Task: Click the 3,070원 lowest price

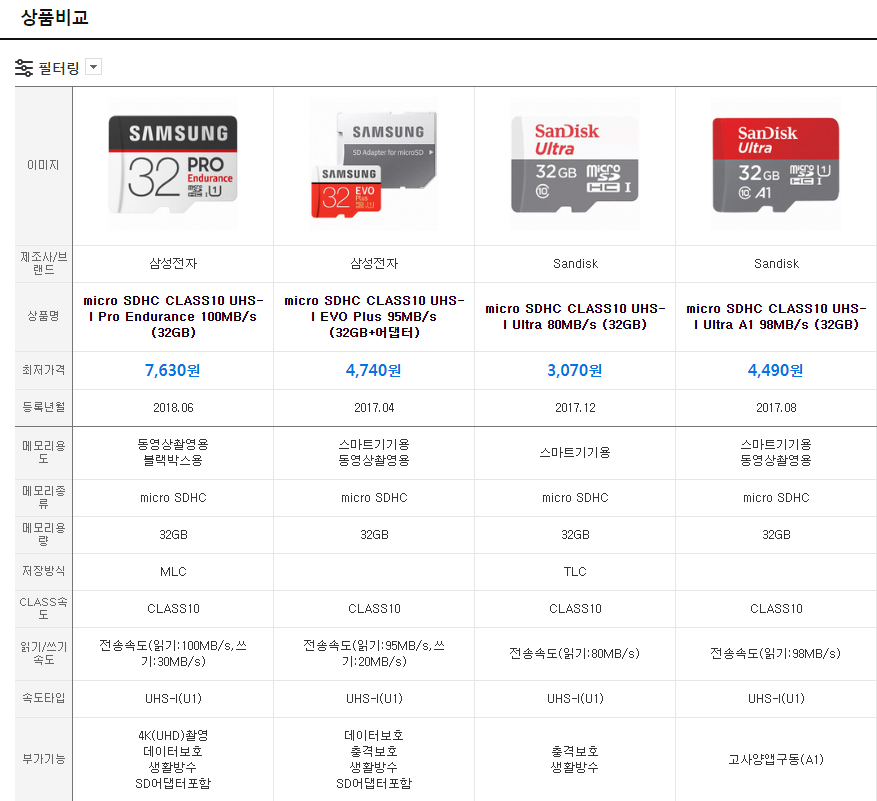Action: click(574, 370)
